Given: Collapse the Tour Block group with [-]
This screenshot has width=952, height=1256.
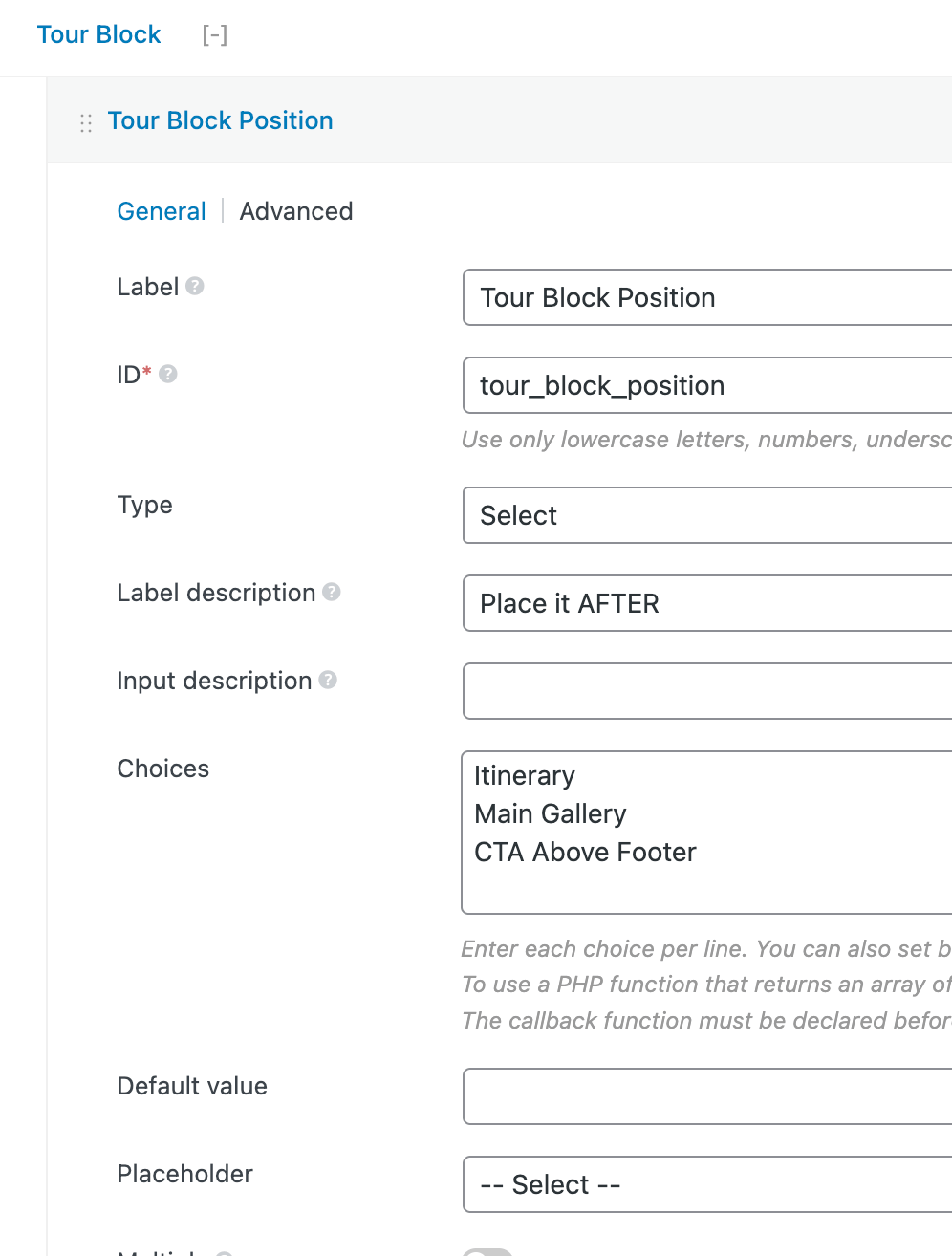Looking at the screenshot, I should (215, 35).
